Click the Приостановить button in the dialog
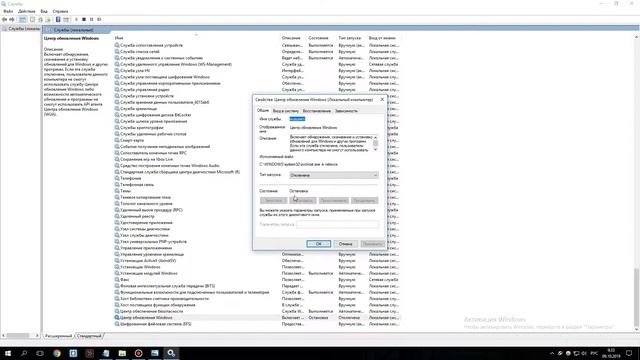 (333, 200)
